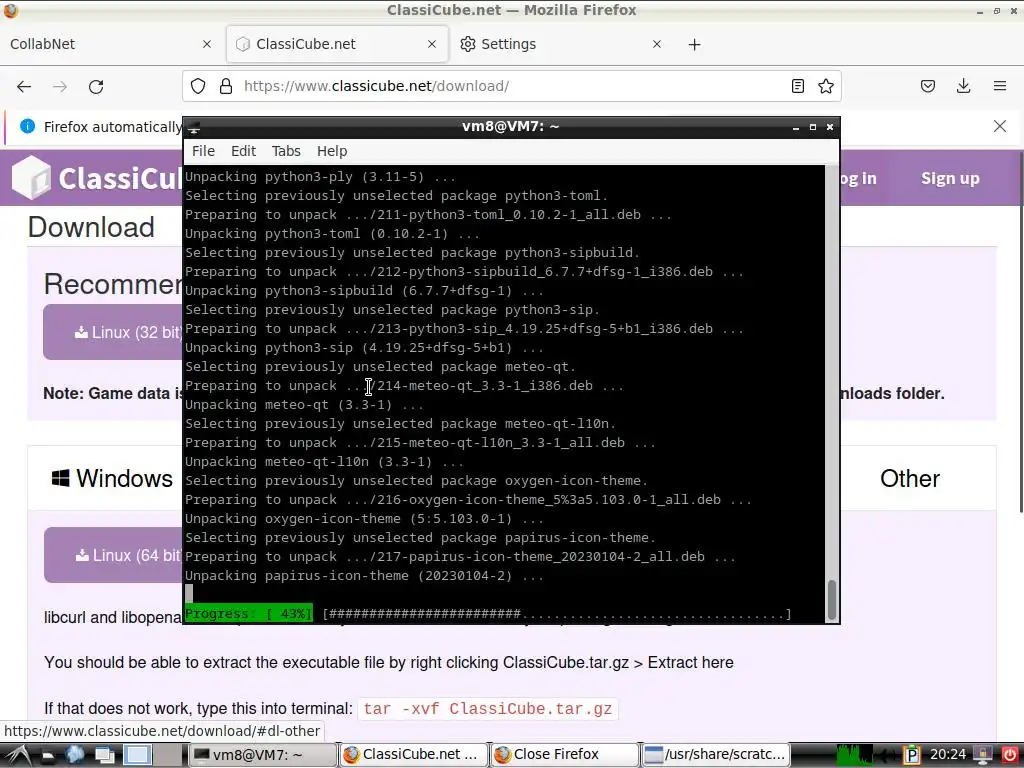Click the Download page heading
Screen dimensions: 1024x768
click(91, 227)
